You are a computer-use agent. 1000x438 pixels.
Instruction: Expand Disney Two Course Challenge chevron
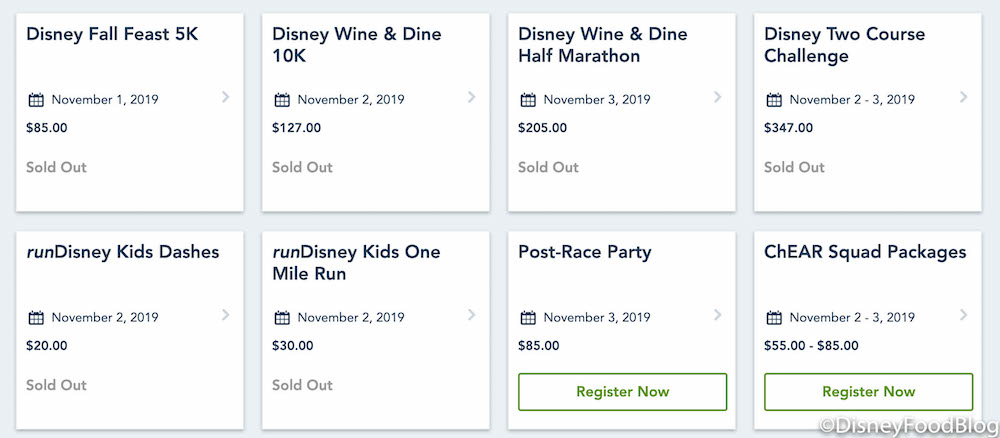963,97
